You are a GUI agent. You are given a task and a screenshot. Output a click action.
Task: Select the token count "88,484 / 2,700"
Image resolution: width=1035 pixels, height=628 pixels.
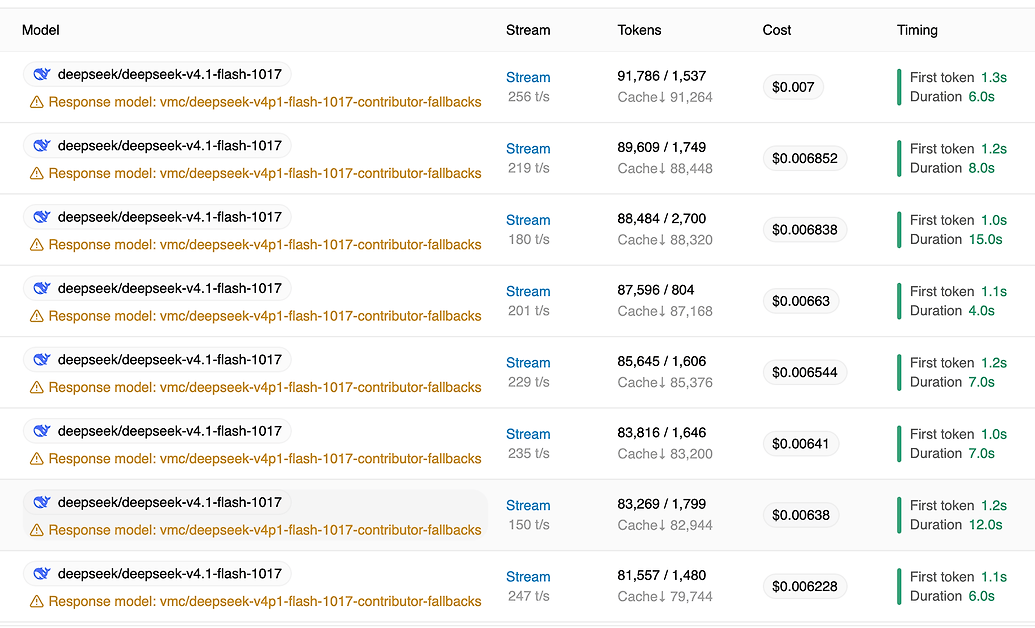click(x=661, y=219)
